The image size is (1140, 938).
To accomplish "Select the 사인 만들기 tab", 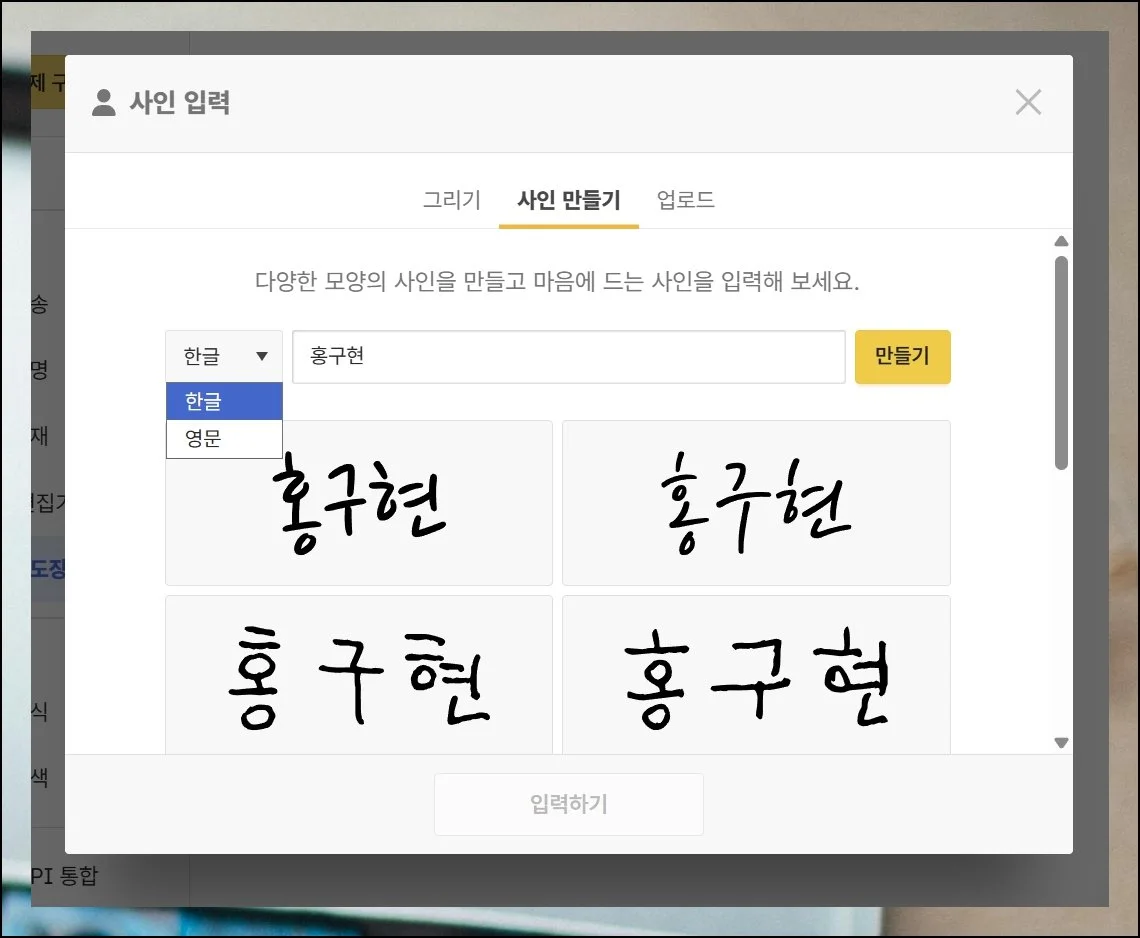I will click(x=568, y=200).
